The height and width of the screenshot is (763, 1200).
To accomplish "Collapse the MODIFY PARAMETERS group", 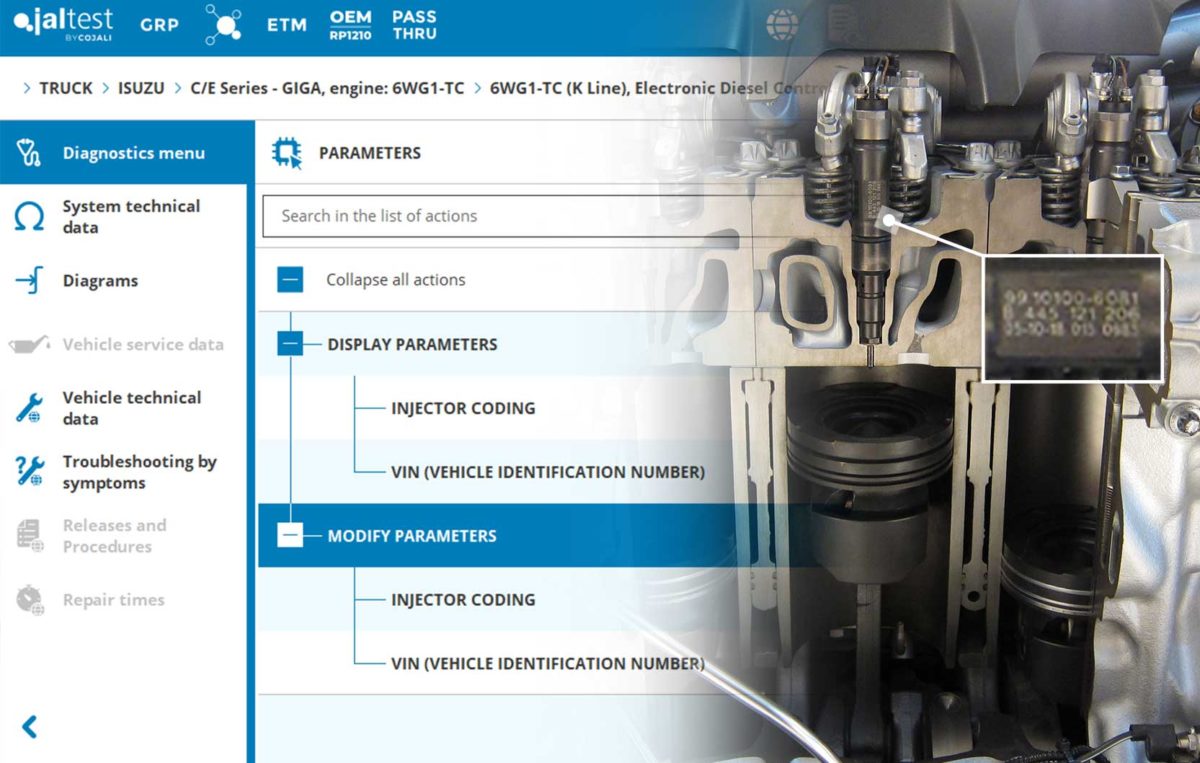I will point(290,536).
